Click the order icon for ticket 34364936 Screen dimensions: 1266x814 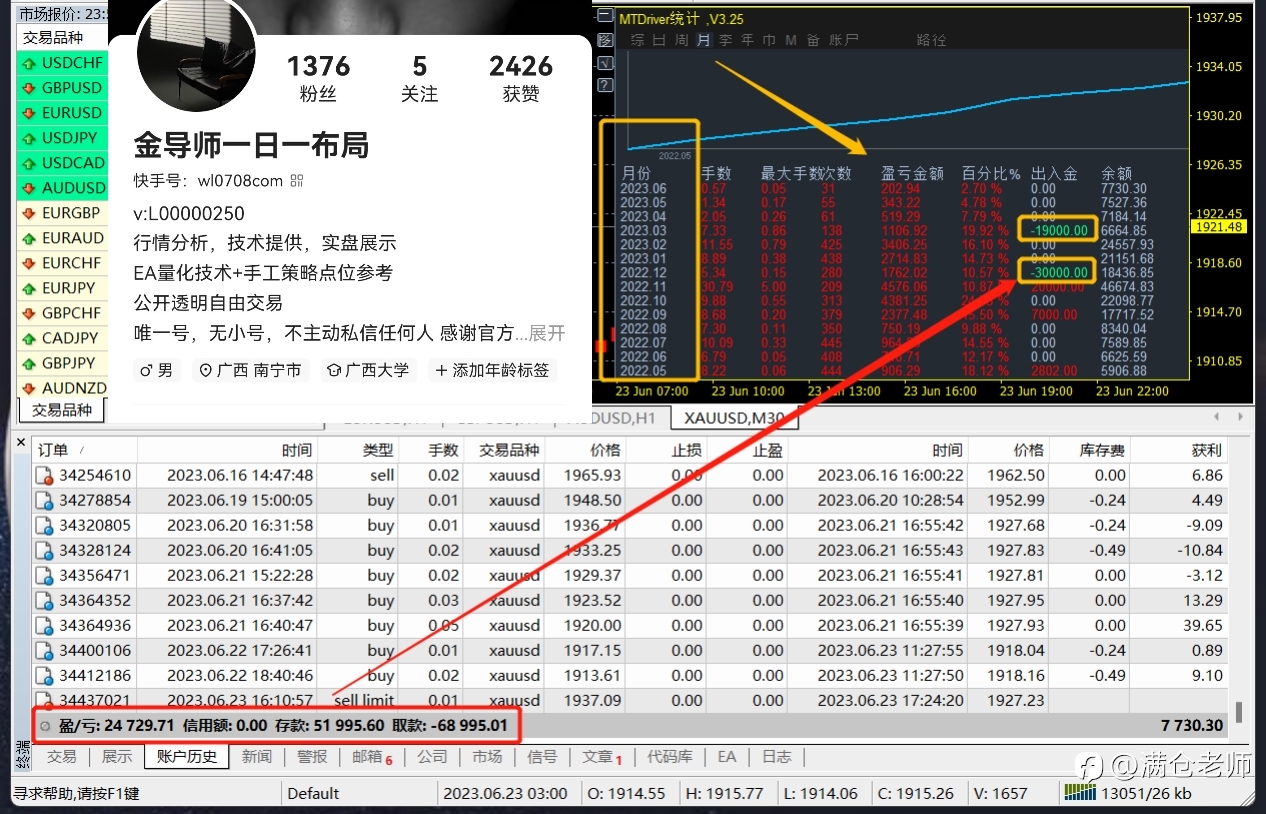[43, 626]
